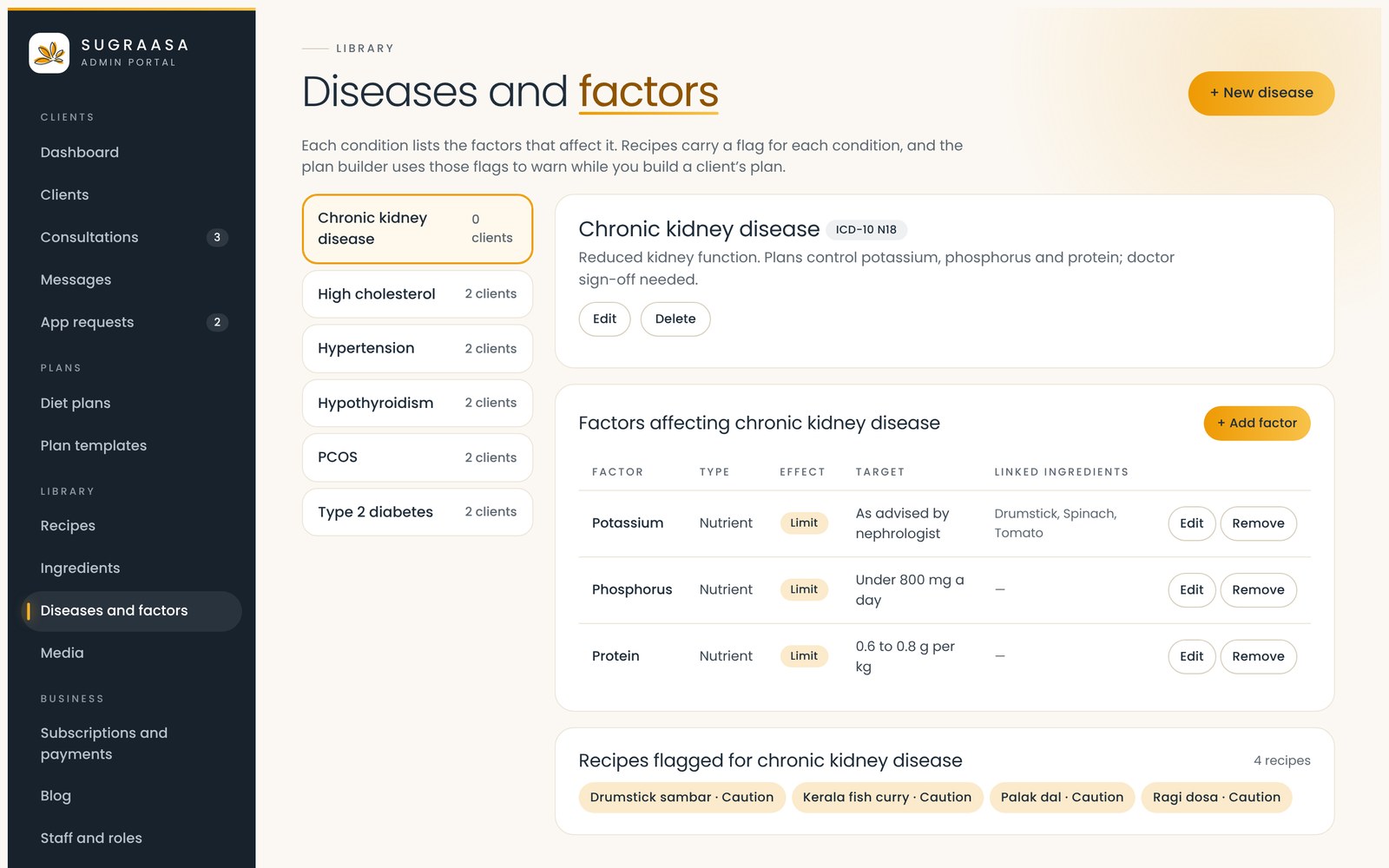Open Blog in the sidebar
Screen dimensions: 1389x868
tap(131, 796)
